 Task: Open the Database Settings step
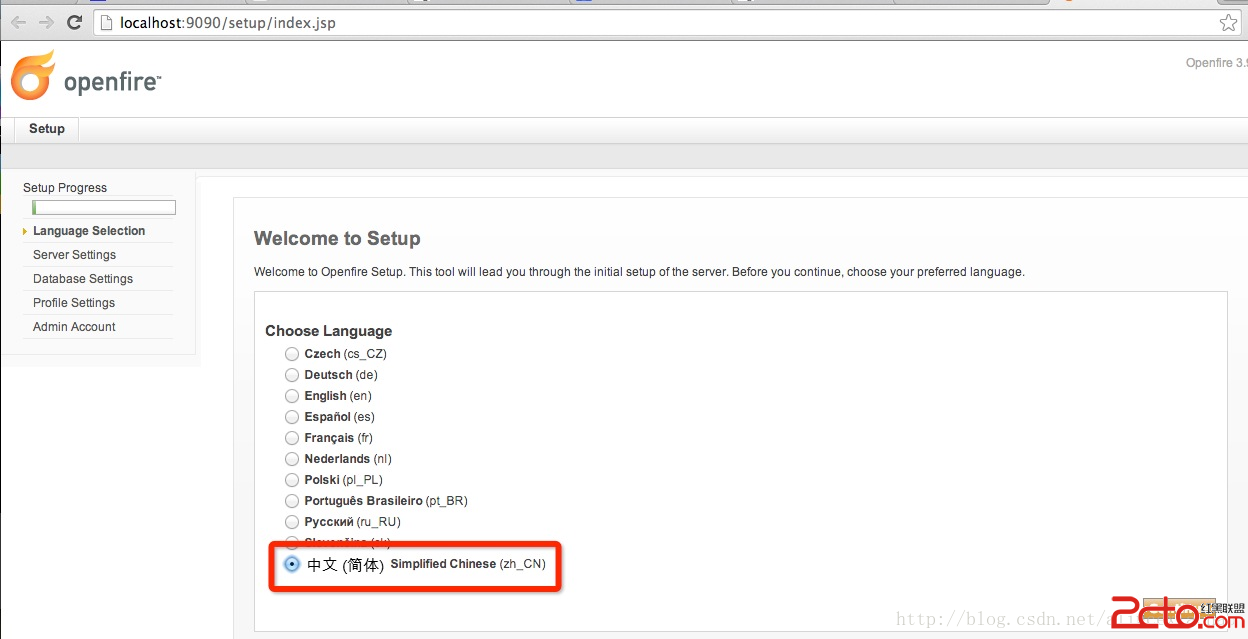[83, 279]
